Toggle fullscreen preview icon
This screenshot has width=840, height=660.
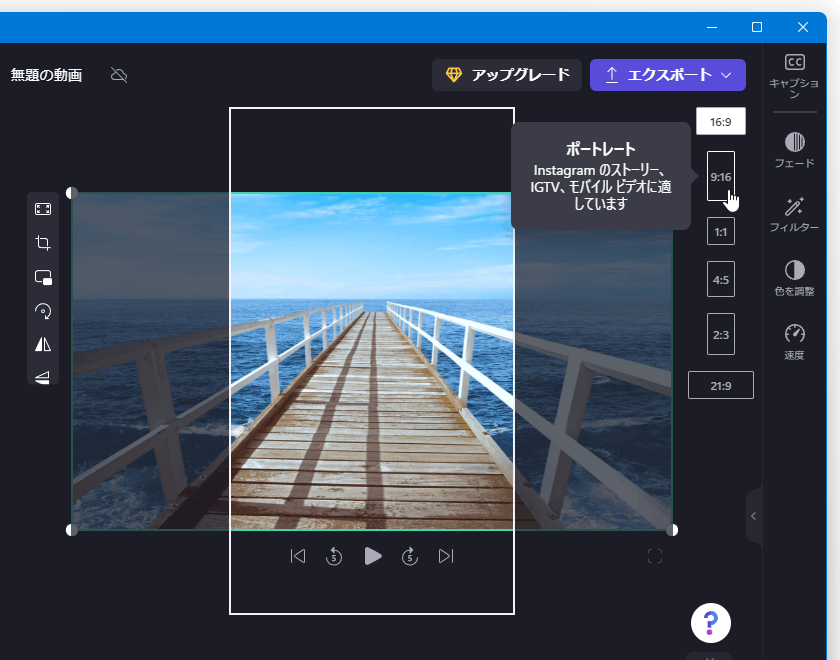point(655,556)
